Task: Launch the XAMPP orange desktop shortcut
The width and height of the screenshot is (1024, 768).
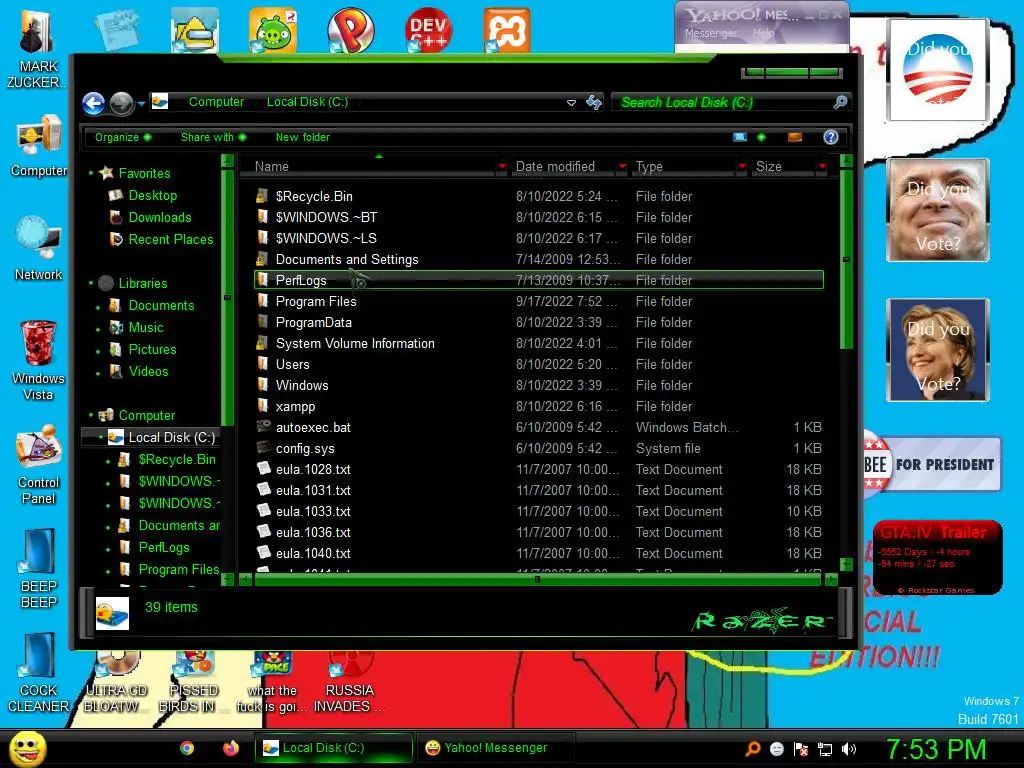Action: pos(507,29)
